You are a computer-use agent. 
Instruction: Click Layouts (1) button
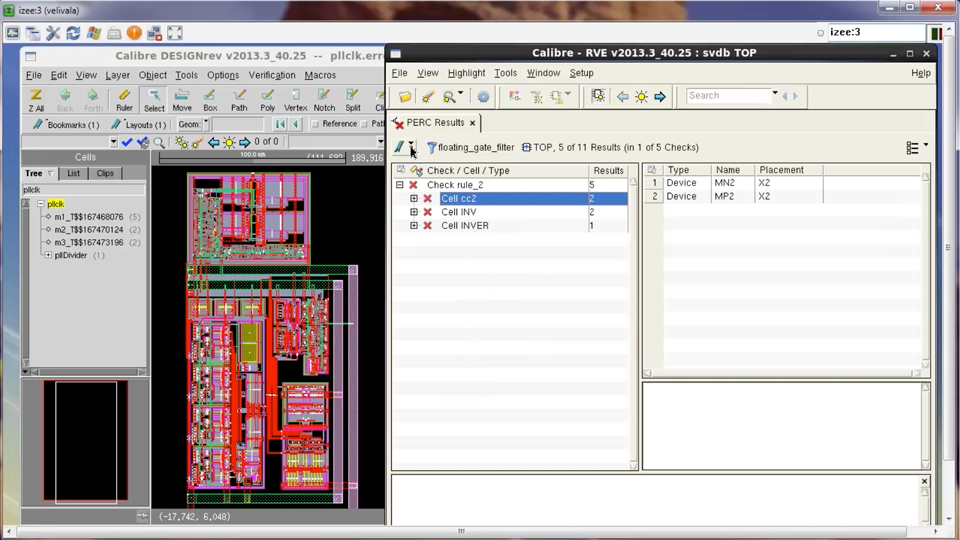click(138, 124)
